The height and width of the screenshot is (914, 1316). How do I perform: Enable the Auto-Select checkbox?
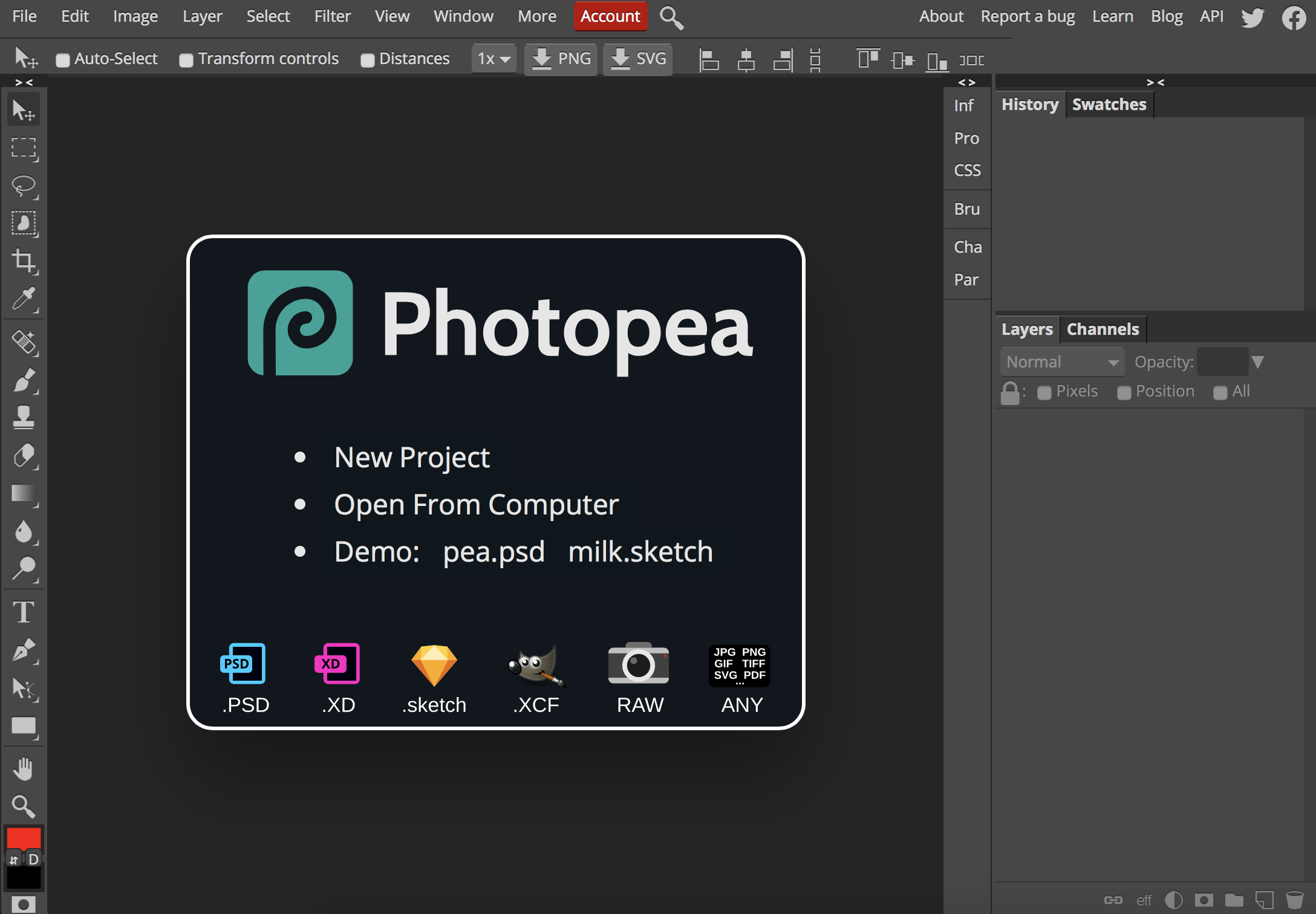63,60
